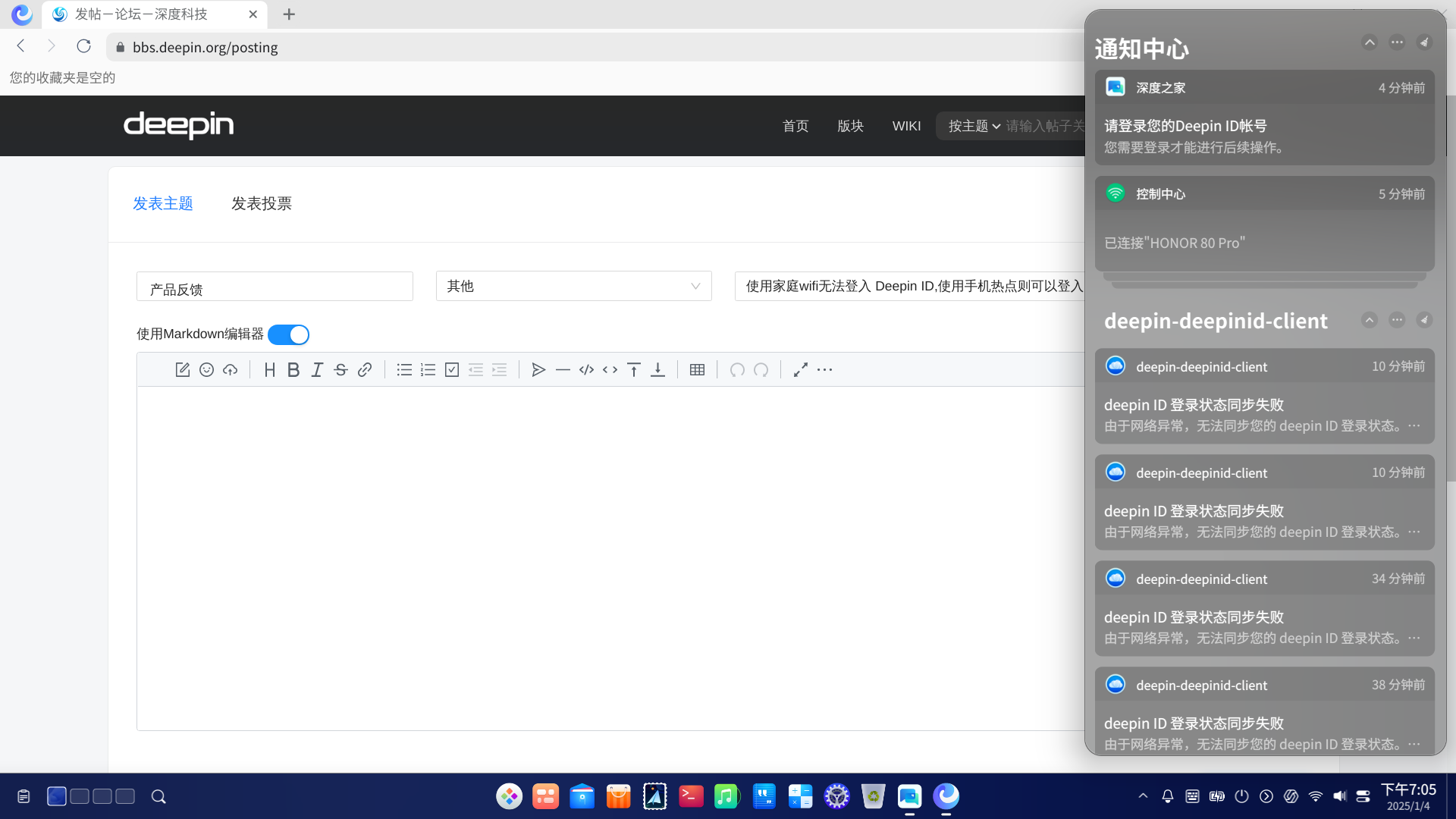Image resolution: width=1456 pixels, height=819 pixels.
Task: Click the post title input field
Action: click(x=910, y=286)
